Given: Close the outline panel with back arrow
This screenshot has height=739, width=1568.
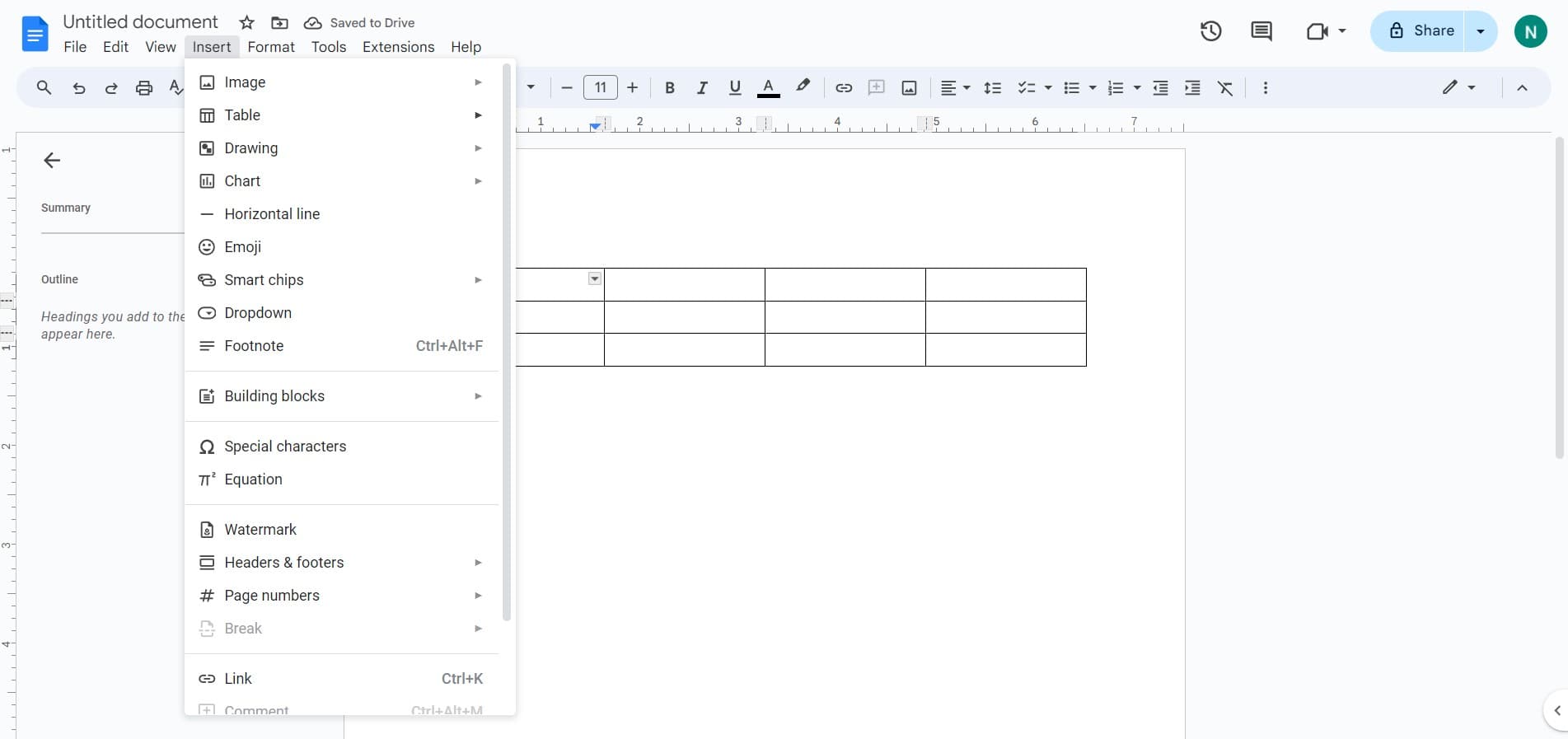Looking at the screenshot, I should (x=52, y=161).
